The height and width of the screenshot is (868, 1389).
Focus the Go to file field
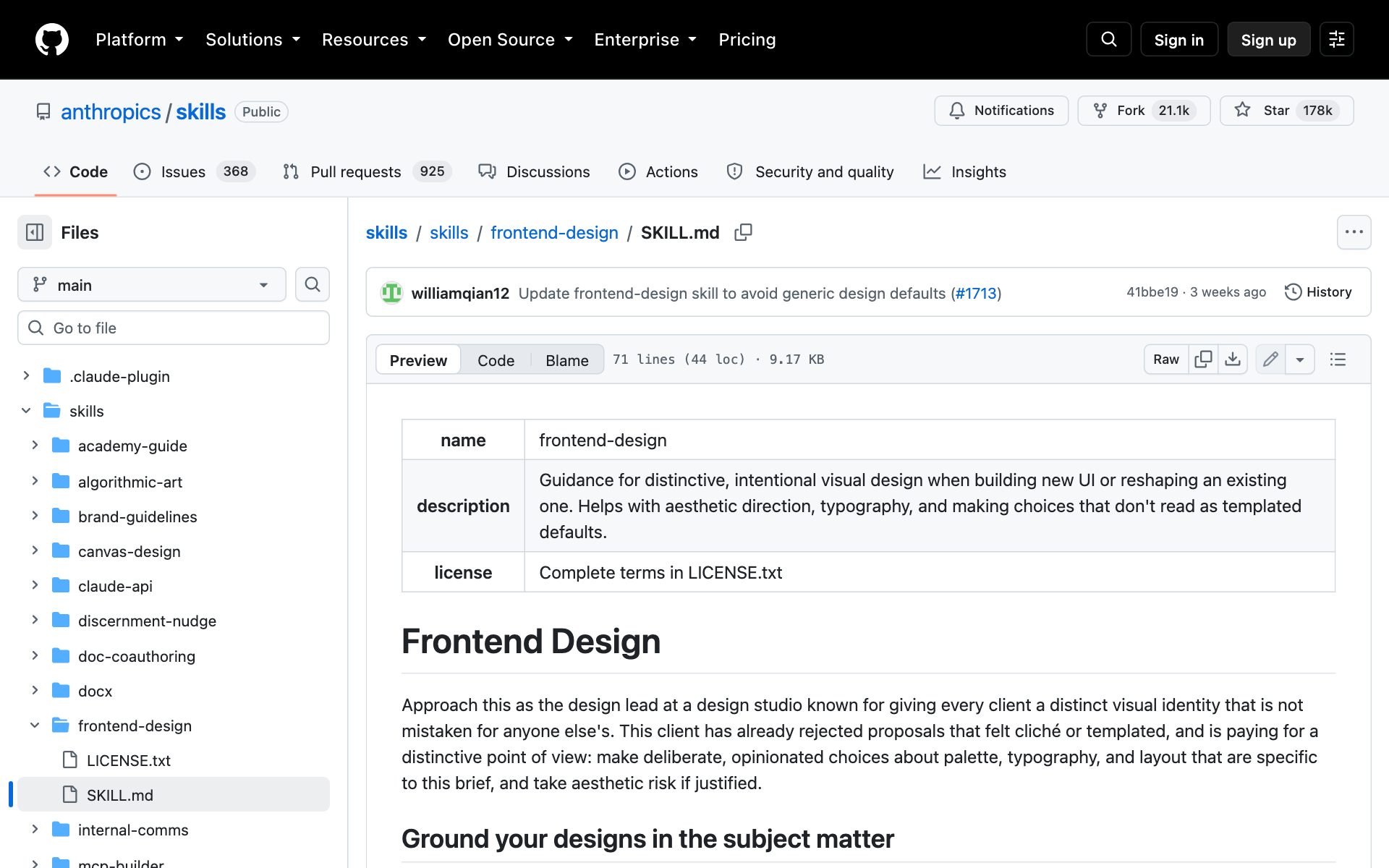point(174,328)
